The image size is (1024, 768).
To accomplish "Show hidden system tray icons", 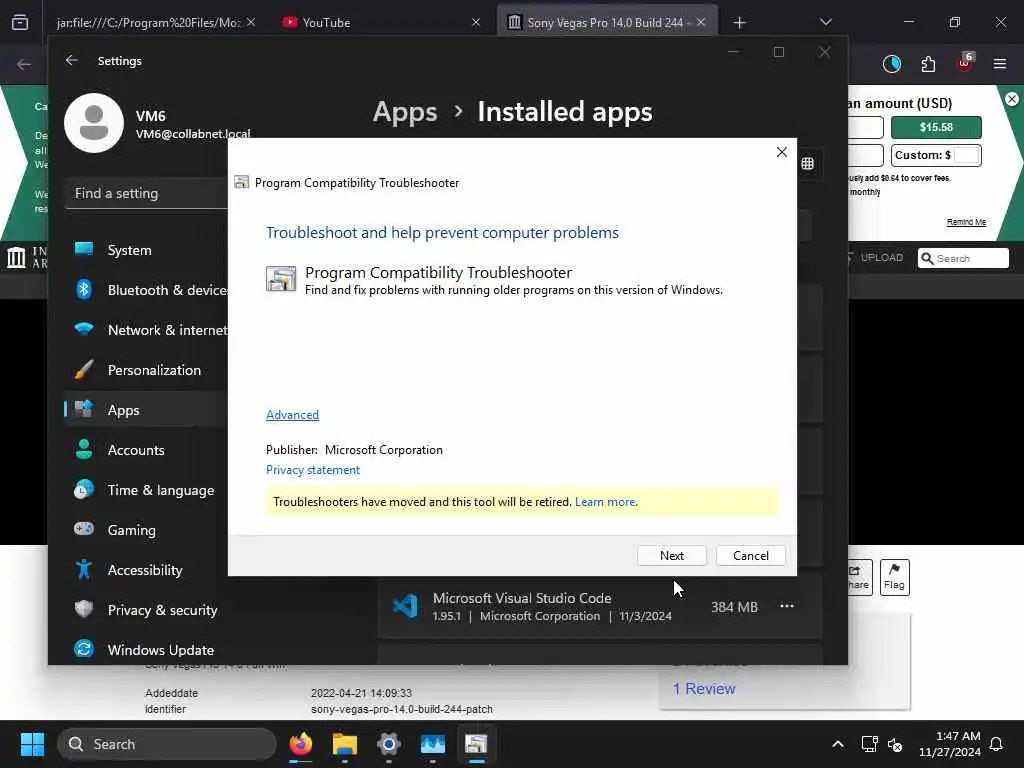I will point(838,744).
